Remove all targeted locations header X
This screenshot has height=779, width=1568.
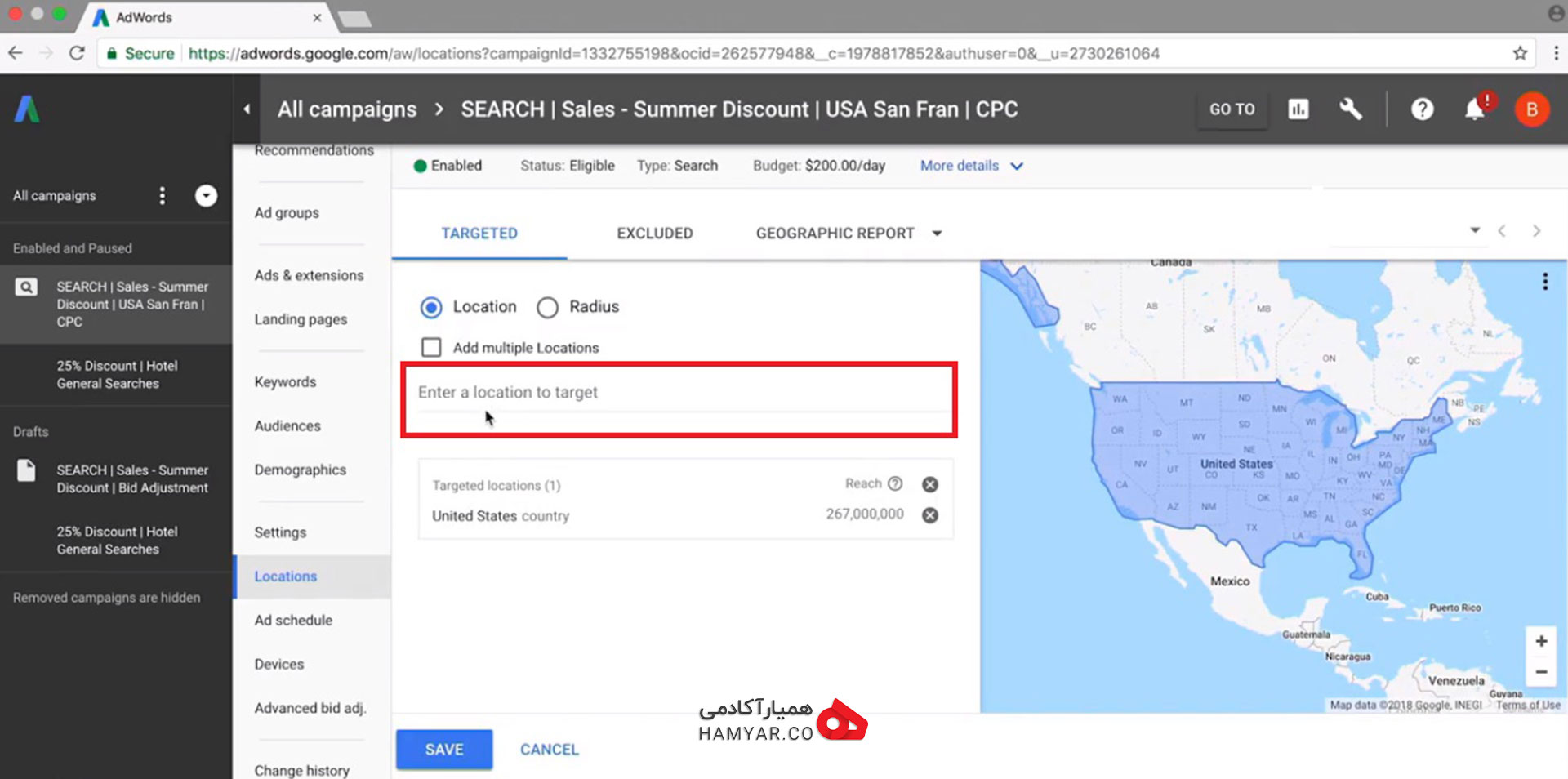click(x=930, y=484)
